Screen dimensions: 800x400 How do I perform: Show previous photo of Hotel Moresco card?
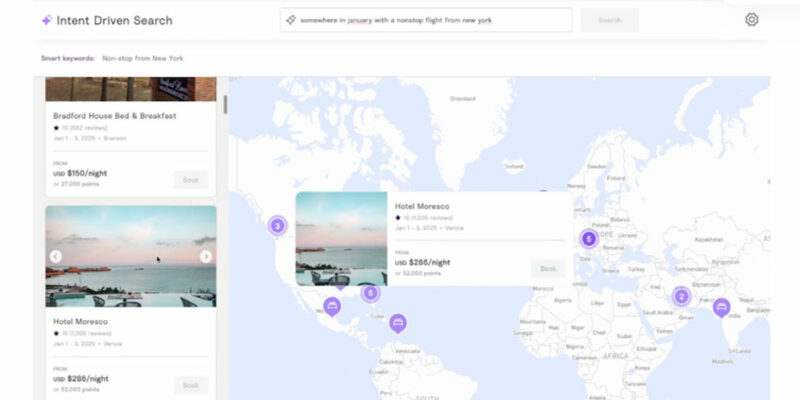(56, 257)
